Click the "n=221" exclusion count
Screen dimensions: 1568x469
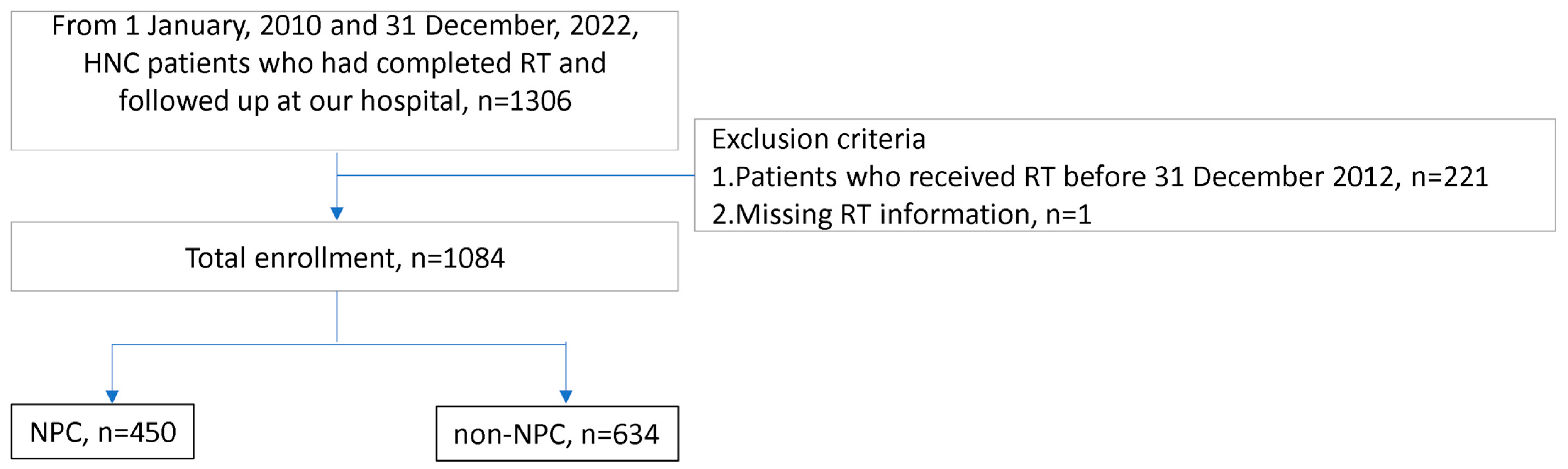coord(1449,177)
